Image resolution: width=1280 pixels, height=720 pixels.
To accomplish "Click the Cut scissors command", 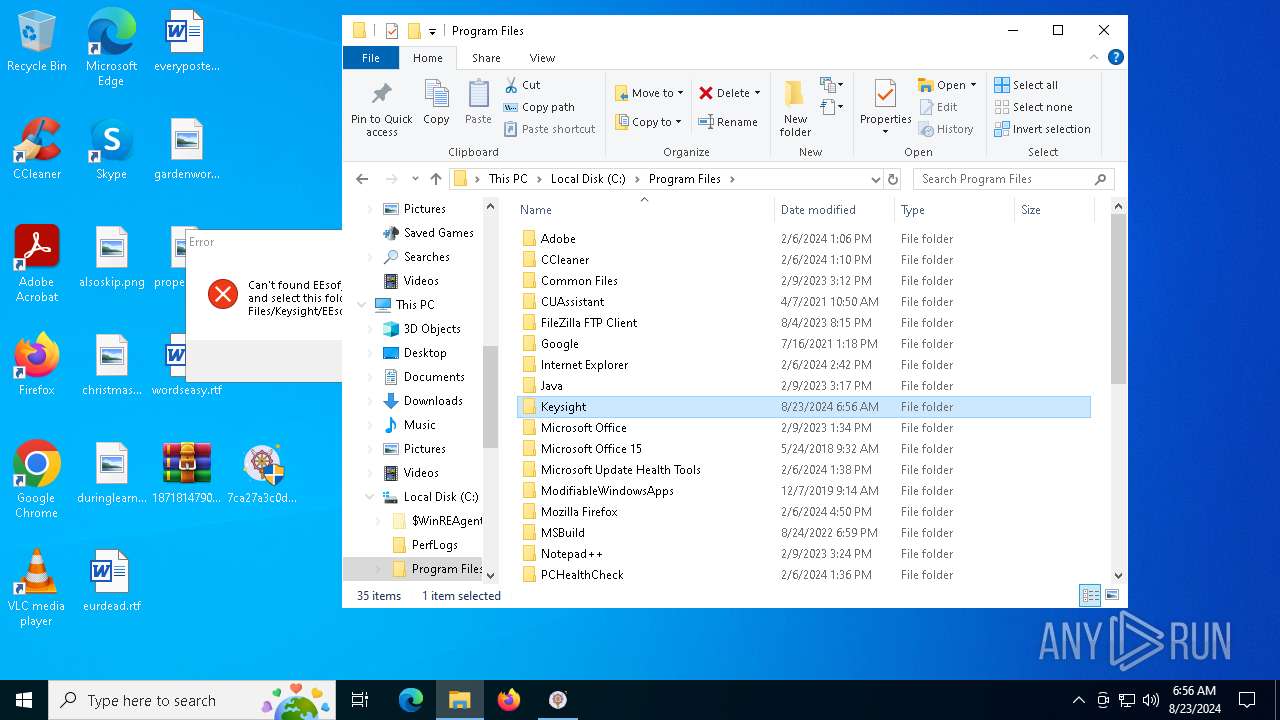I will coord(522,85).
